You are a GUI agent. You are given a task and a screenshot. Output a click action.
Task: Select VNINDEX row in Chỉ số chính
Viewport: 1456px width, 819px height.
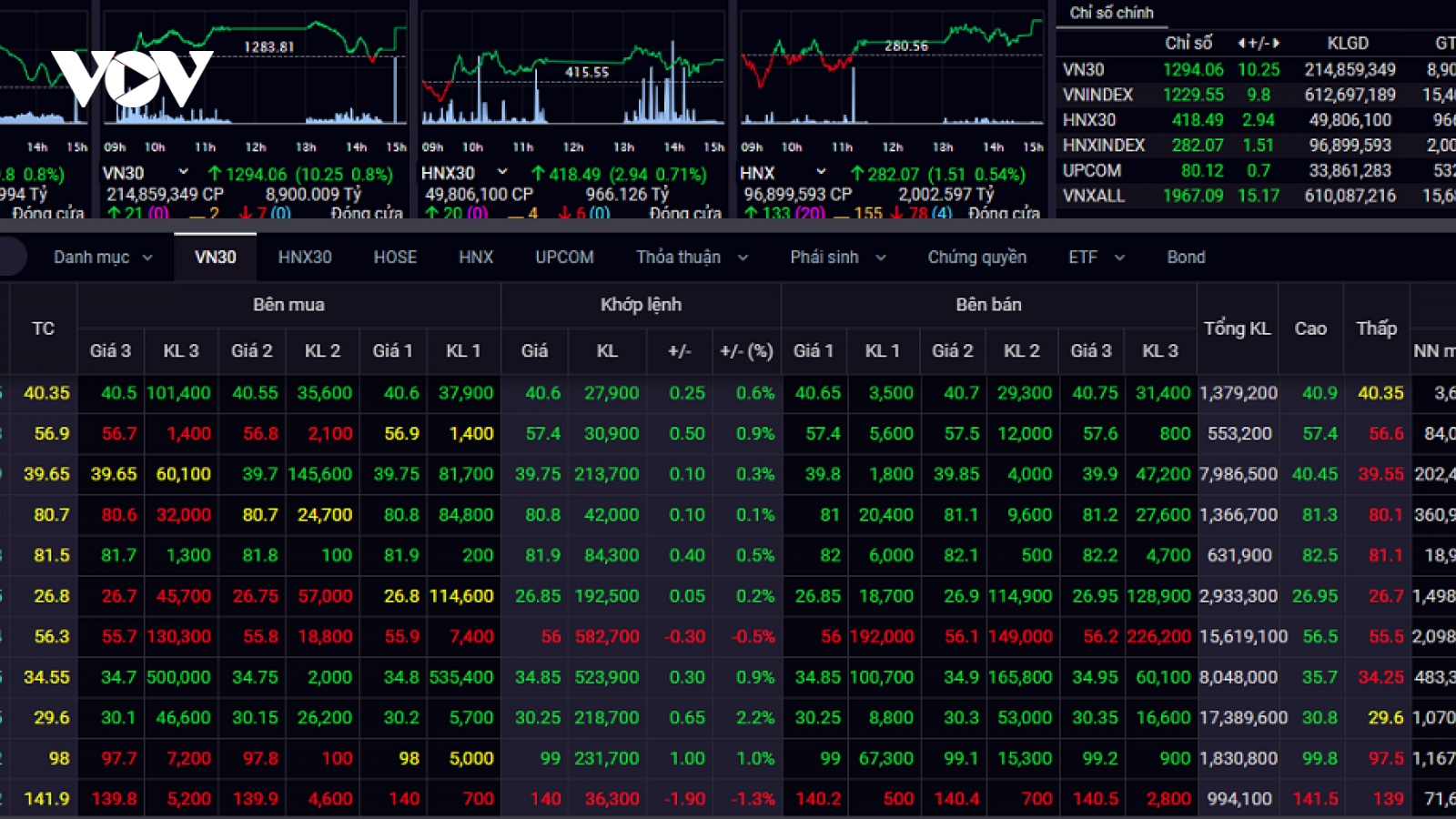(x=1256, y=95)
